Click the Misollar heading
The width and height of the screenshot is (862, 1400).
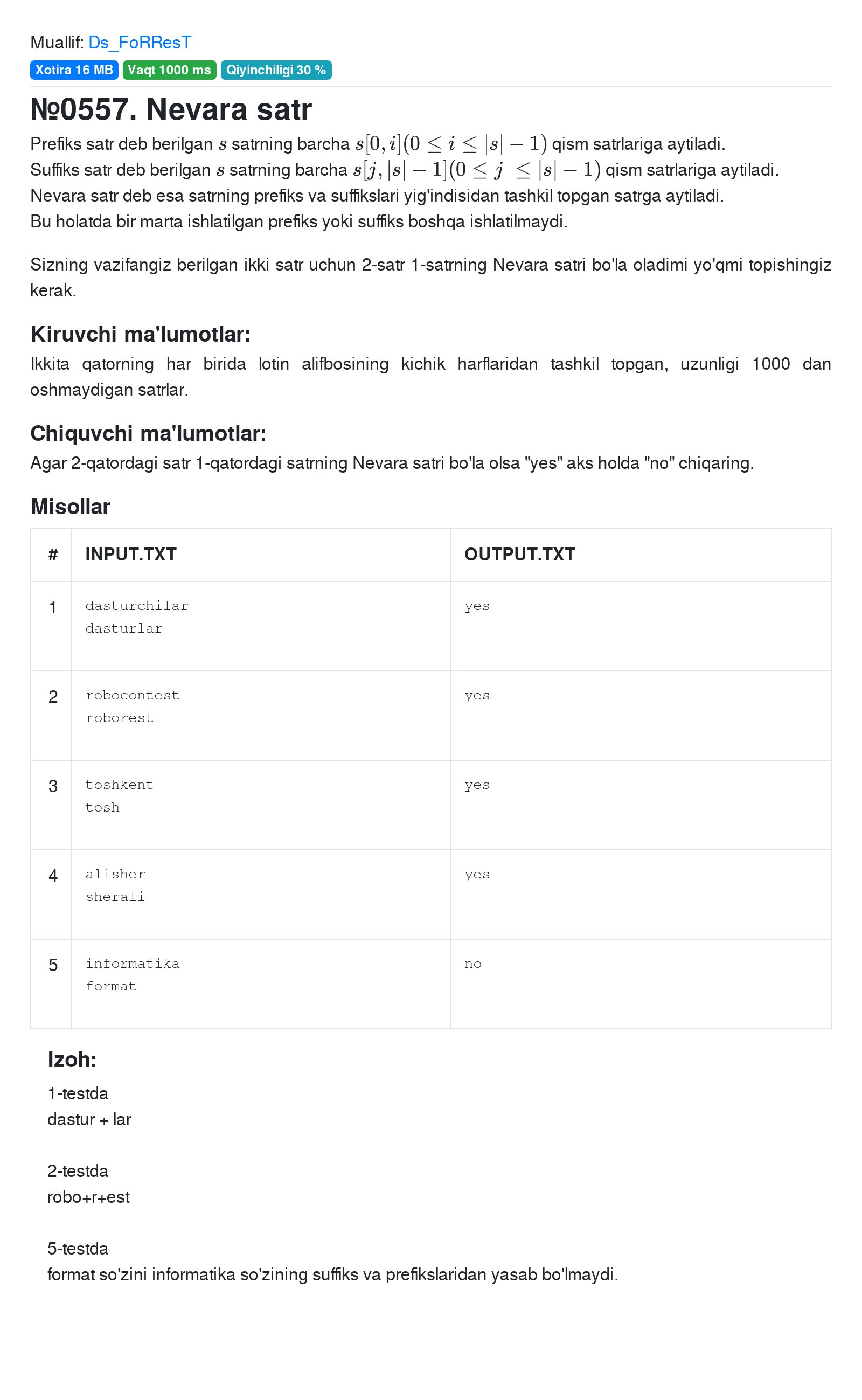(71, 507)
